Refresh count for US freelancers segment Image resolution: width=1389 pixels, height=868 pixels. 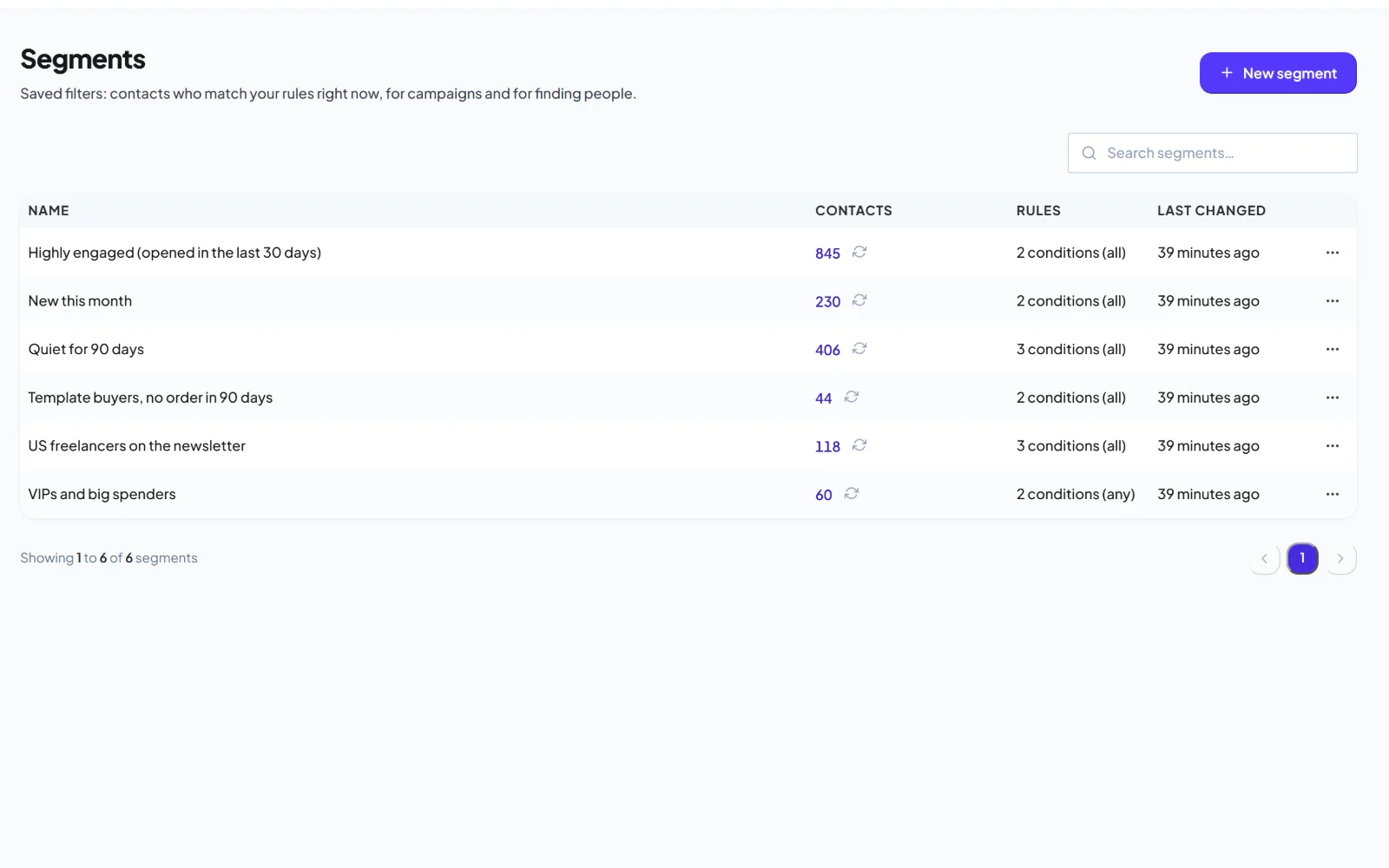[859, 445]
